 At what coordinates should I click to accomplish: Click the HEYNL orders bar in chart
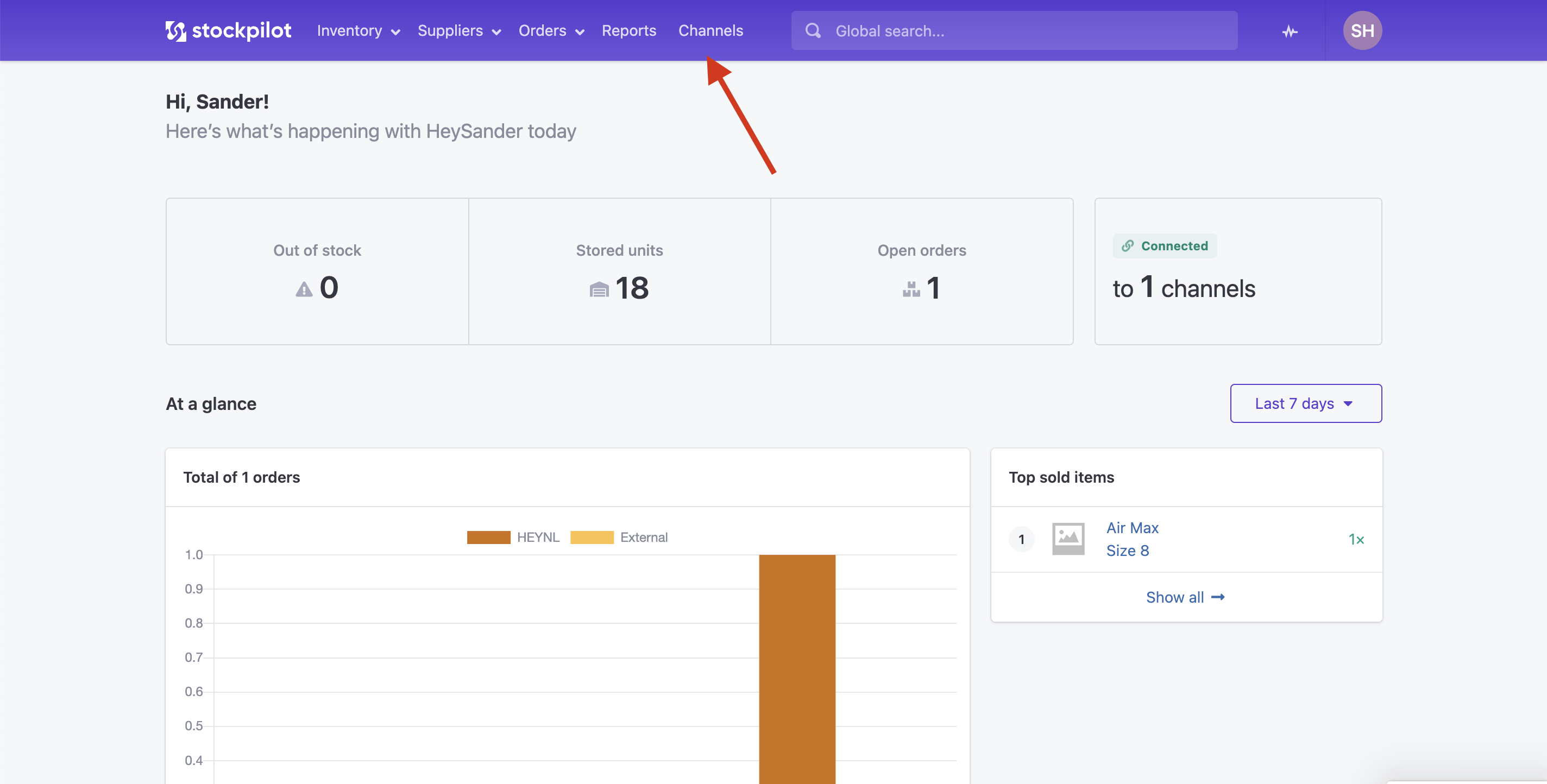pyautogui.click(x=797, y=669)
